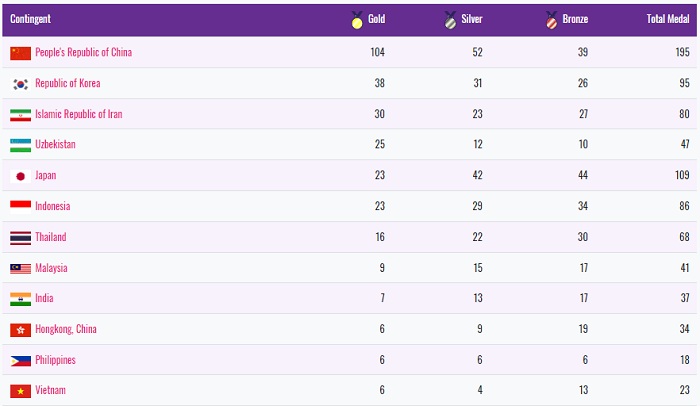Click the India flag icon
This screenshot has width=700, height=406.
tap(20, 299)
